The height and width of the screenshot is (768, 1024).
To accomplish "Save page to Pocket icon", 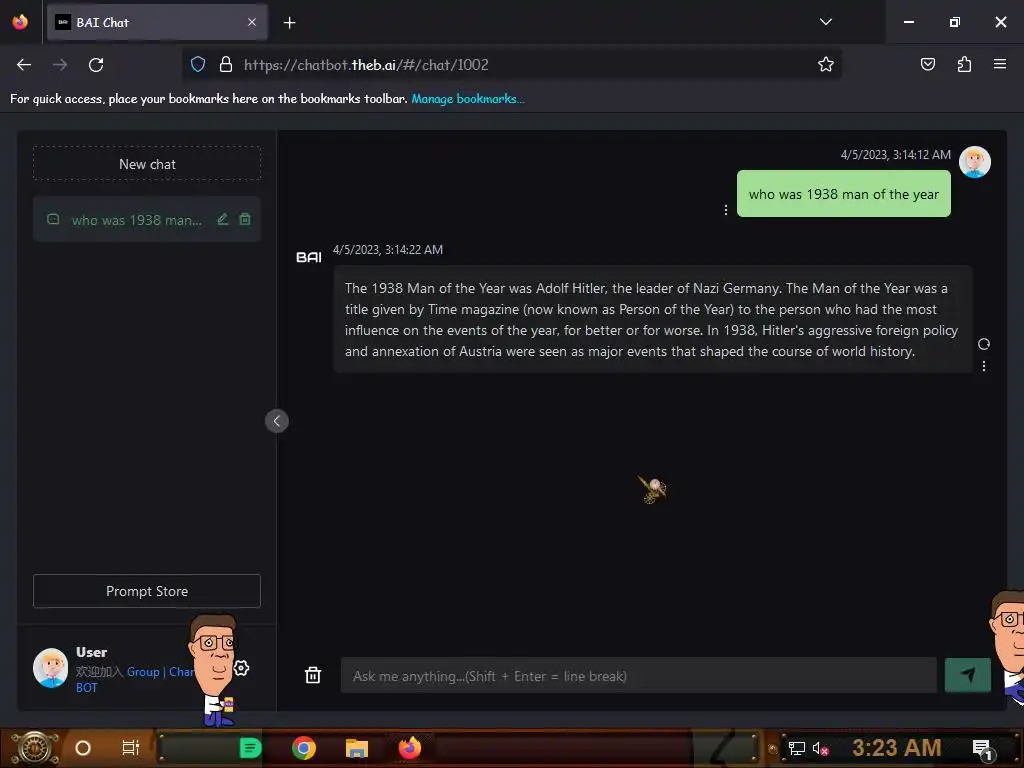I will click(927, 64).
